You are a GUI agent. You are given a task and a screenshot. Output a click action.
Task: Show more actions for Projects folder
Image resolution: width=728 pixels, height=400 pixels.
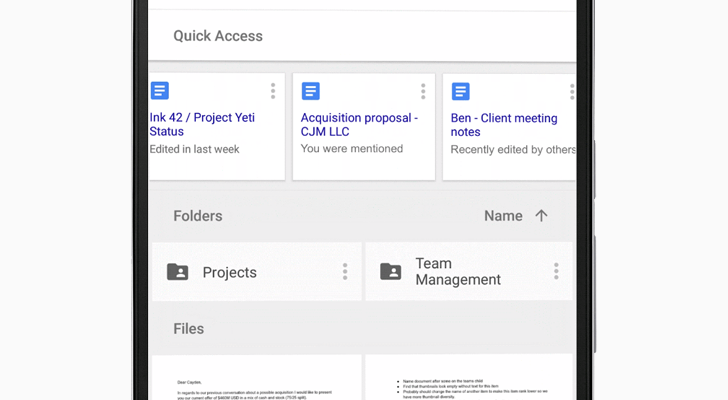click(x=345, y=272)
